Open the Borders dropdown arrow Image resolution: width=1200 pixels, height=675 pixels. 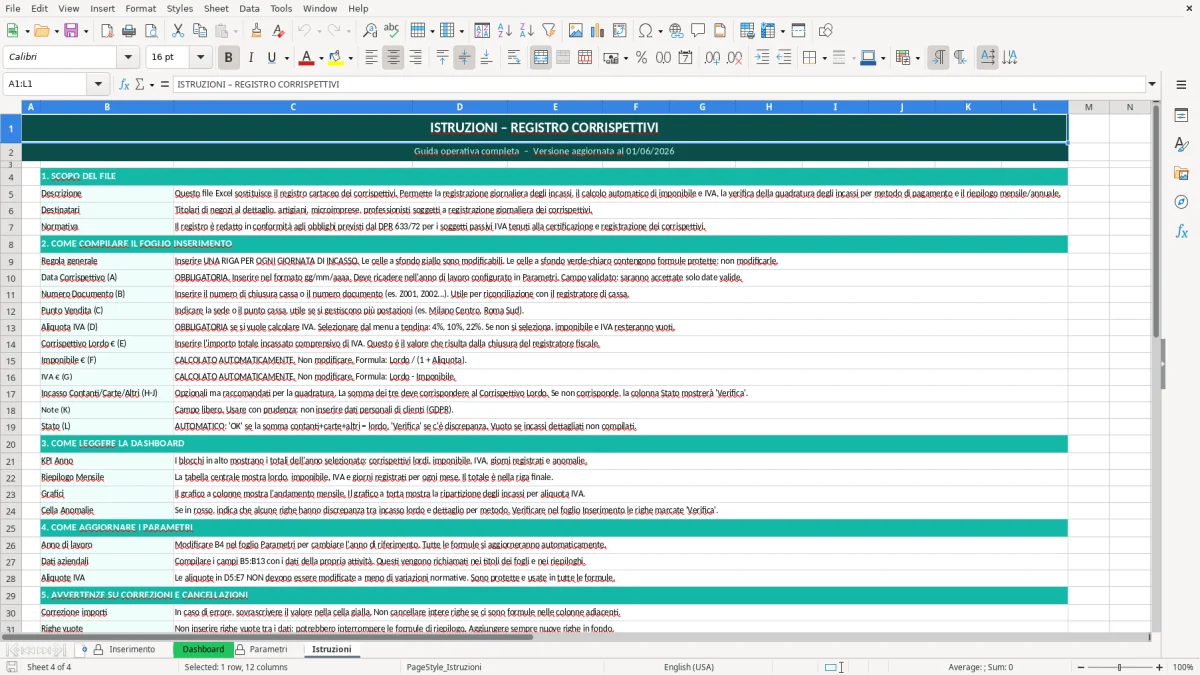[x=823, y=58]
